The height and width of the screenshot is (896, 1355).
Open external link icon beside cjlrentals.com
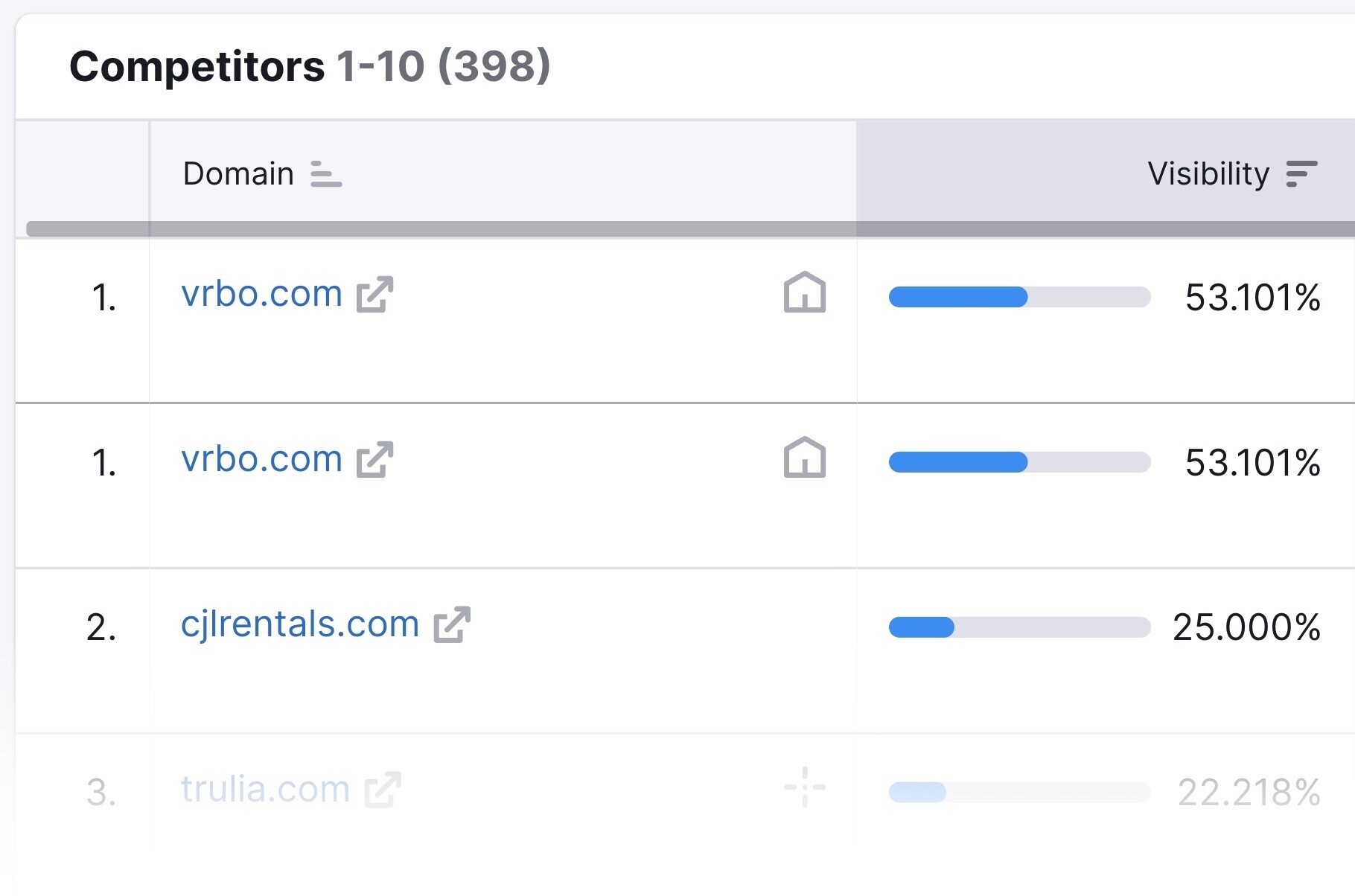tap(452, 624)
